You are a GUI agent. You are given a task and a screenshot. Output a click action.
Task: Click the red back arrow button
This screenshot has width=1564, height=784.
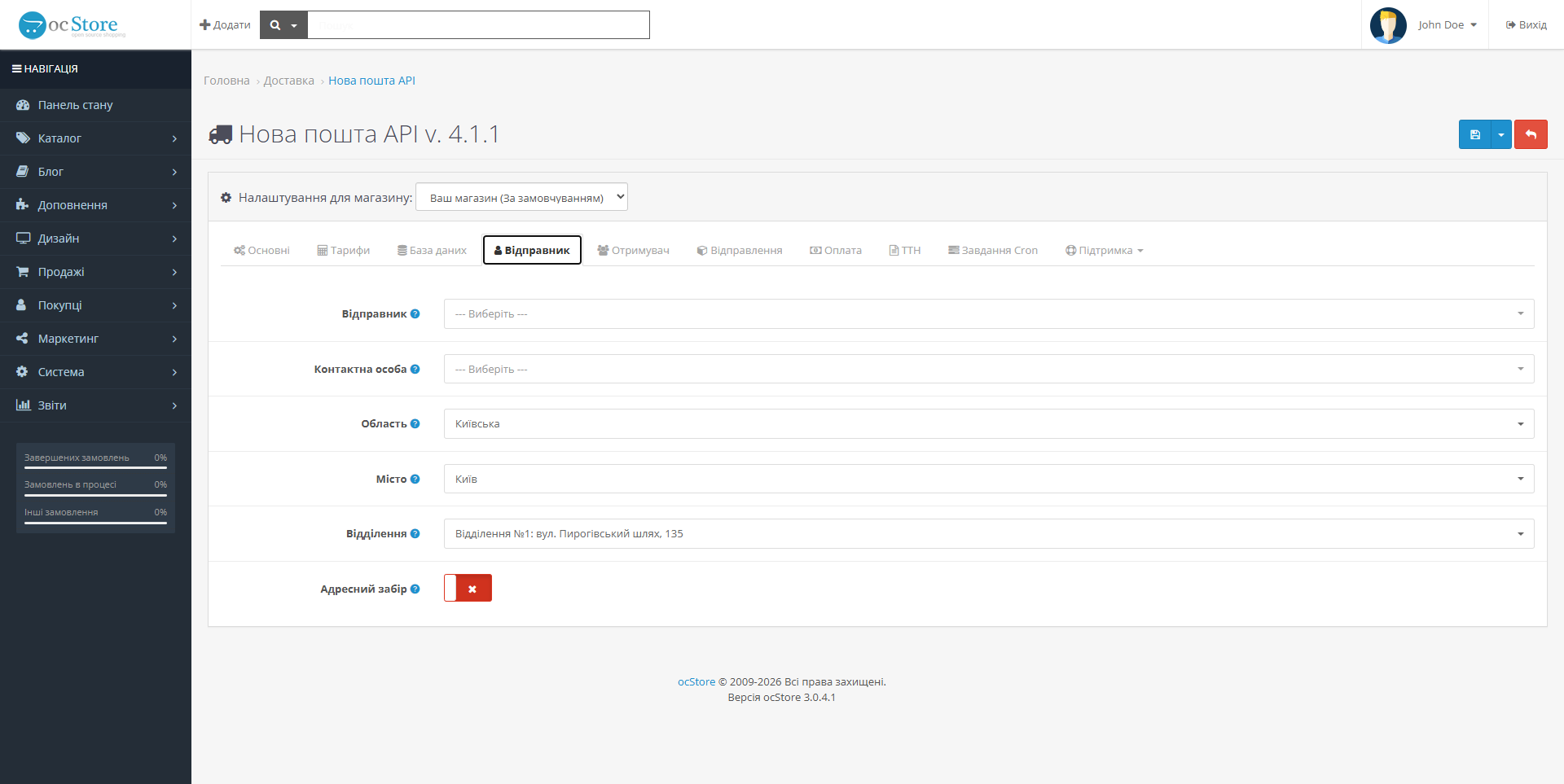1531,134
